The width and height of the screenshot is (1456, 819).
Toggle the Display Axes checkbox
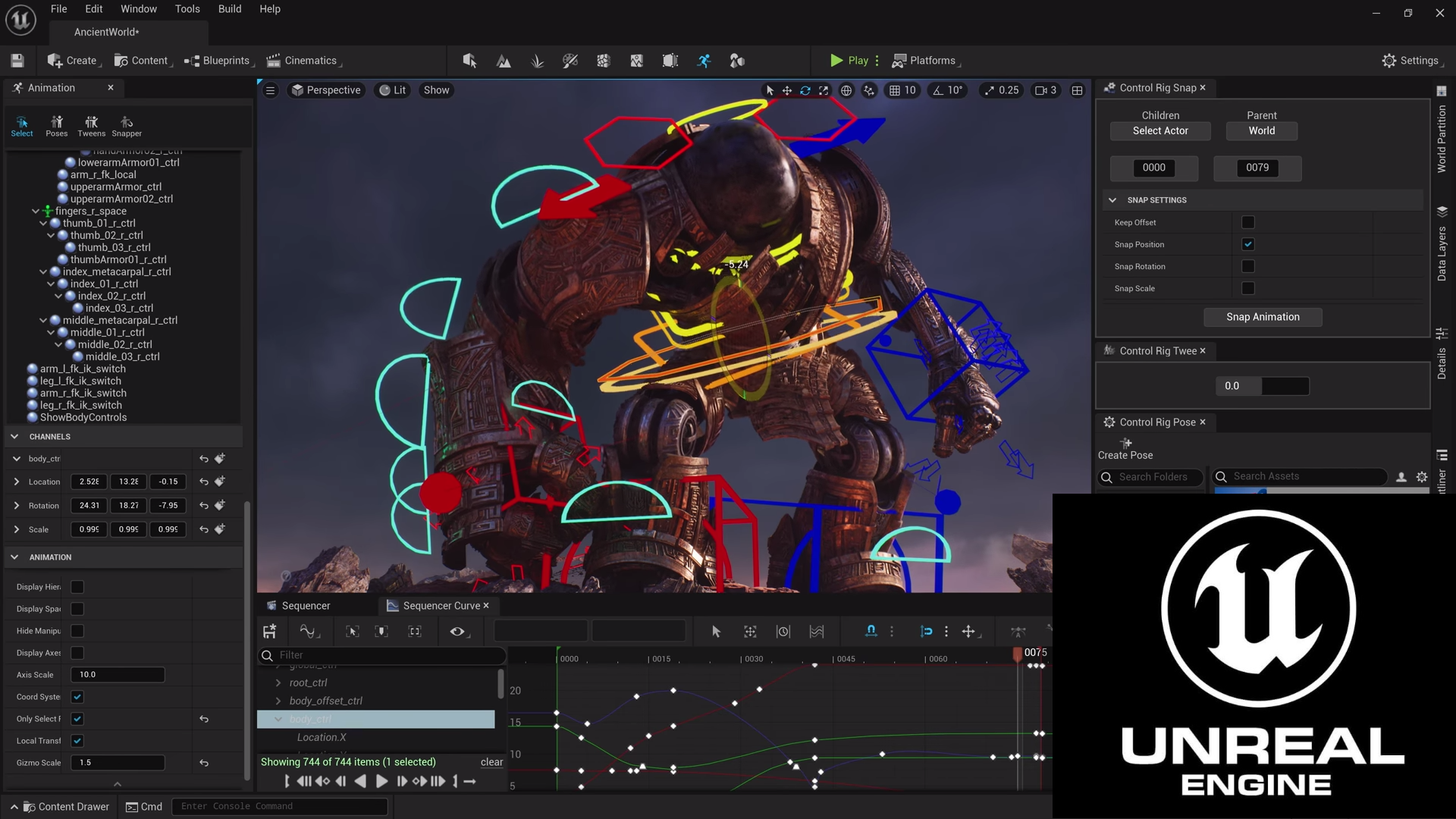point(77,653)
